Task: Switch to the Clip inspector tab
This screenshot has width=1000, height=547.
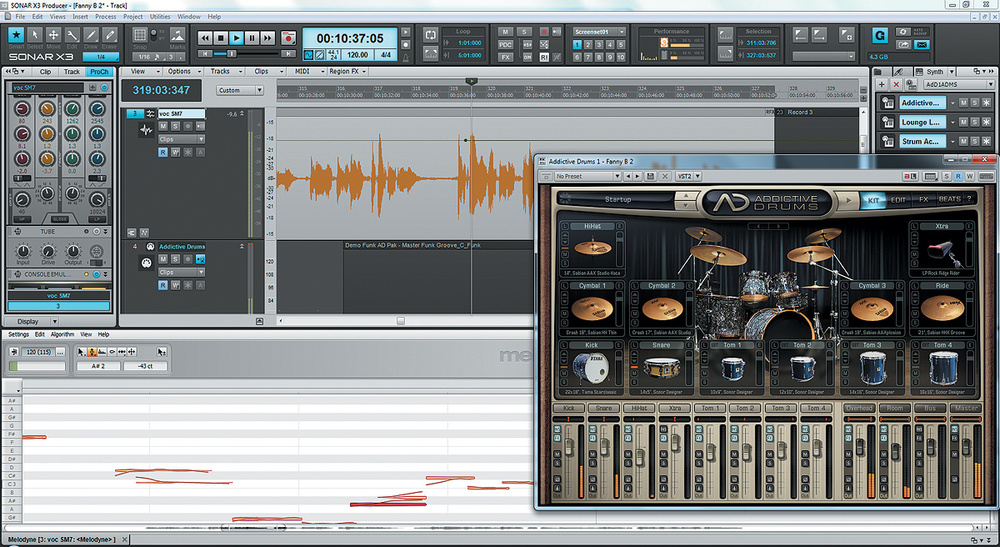Action: coord(45,71)
